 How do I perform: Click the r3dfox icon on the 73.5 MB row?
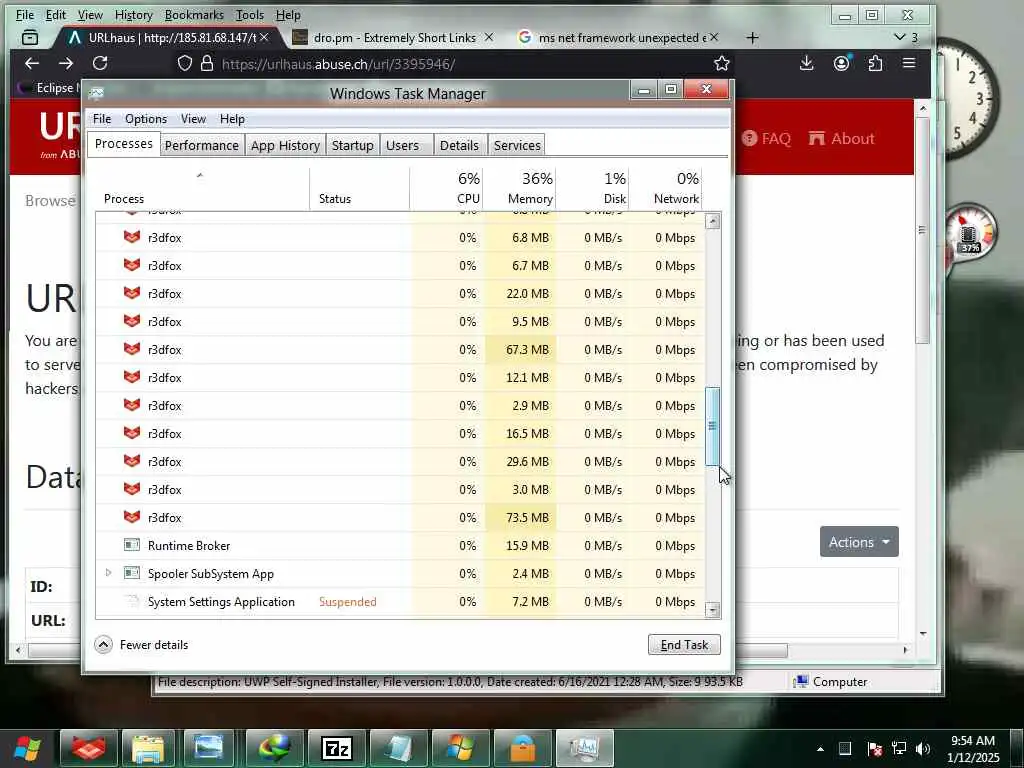pos(132,517)
